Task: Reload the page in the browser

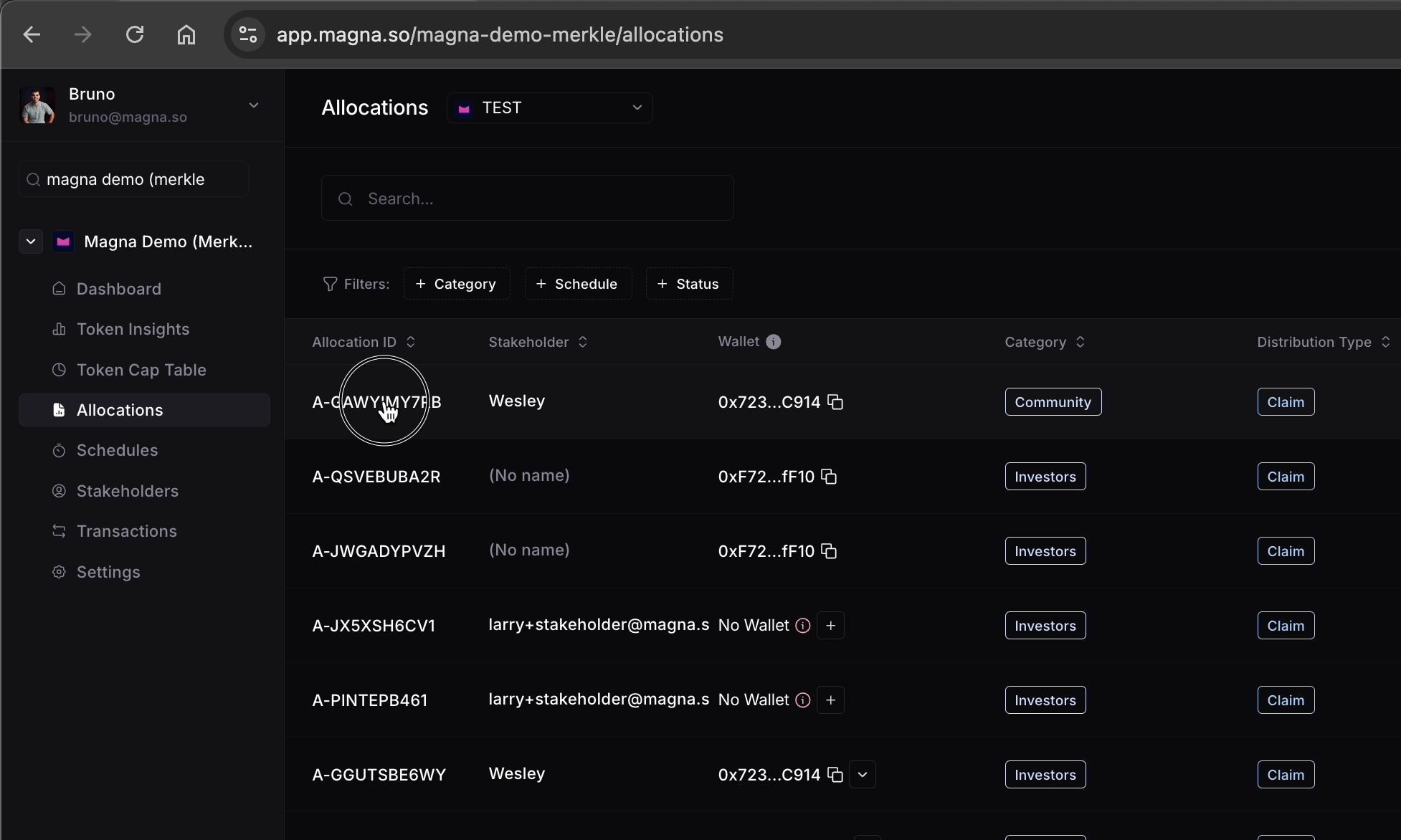Action: 135,34
